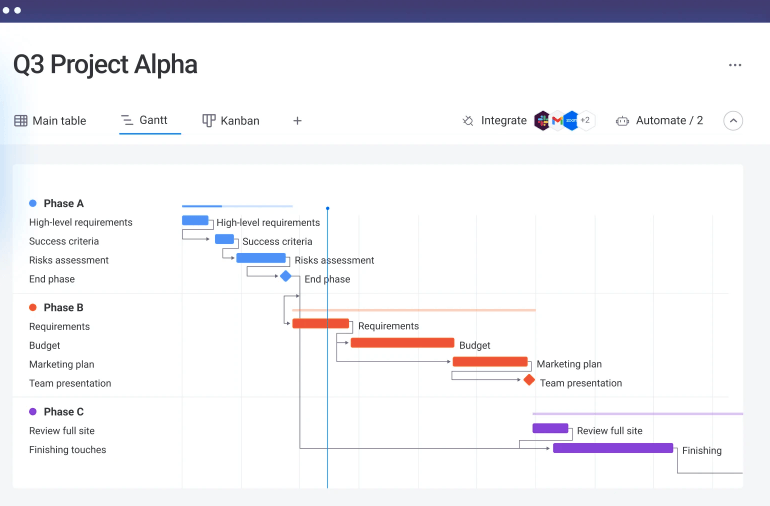Switch to the Kanban tab
The image size is (770, 506).
231,121
